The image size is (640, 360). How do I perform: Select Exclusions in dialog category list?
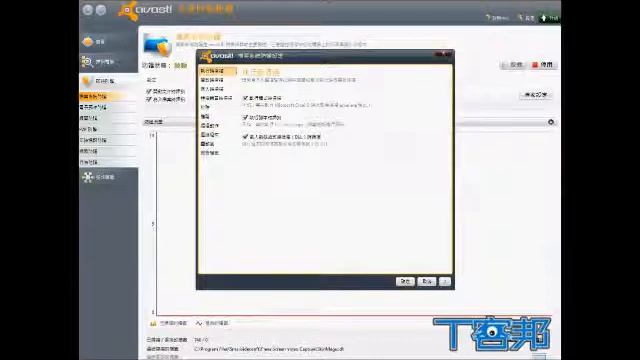tap(205, 107)
